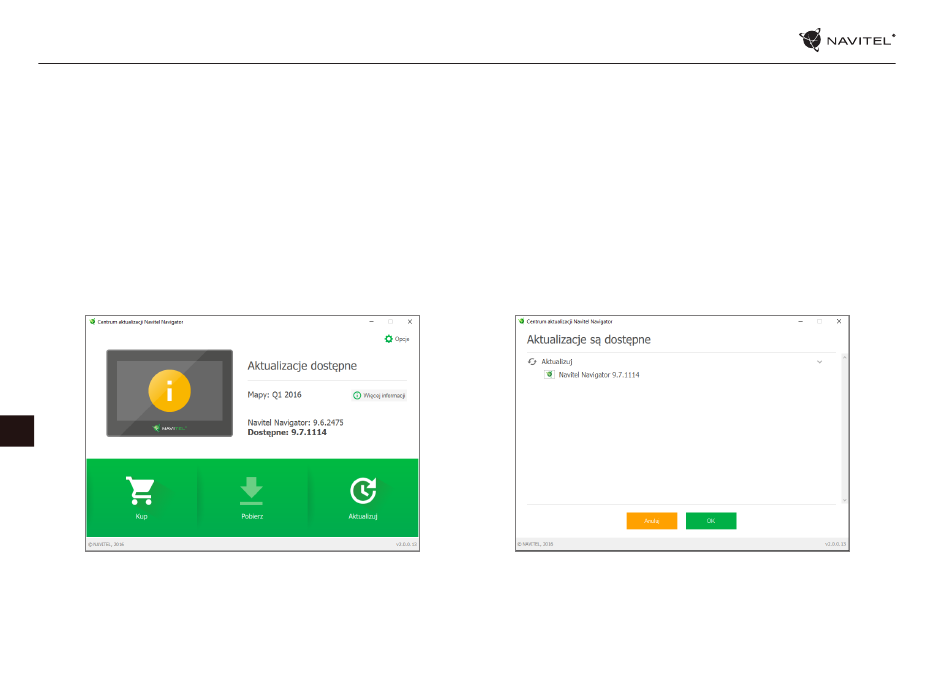The height and width of the screenshot is (673, 950).
Task: Click the 'Mapy: Q1 2016' text
Action: [x=274, y=395]
